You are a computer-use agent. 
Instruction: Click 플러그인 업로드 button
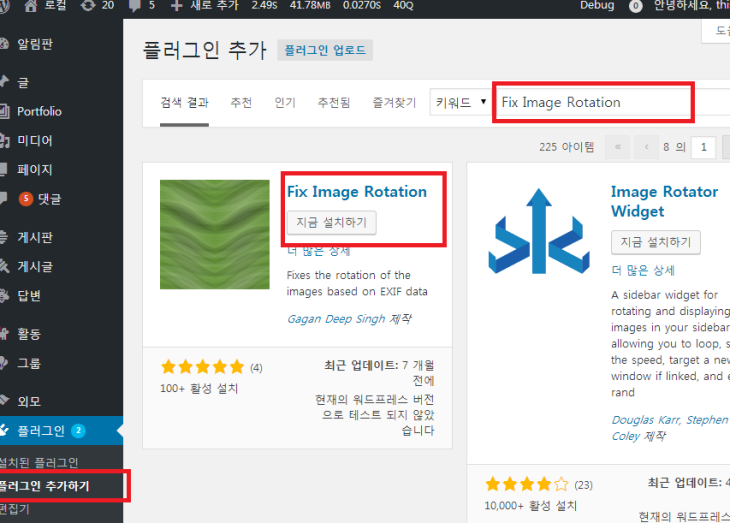324,50
